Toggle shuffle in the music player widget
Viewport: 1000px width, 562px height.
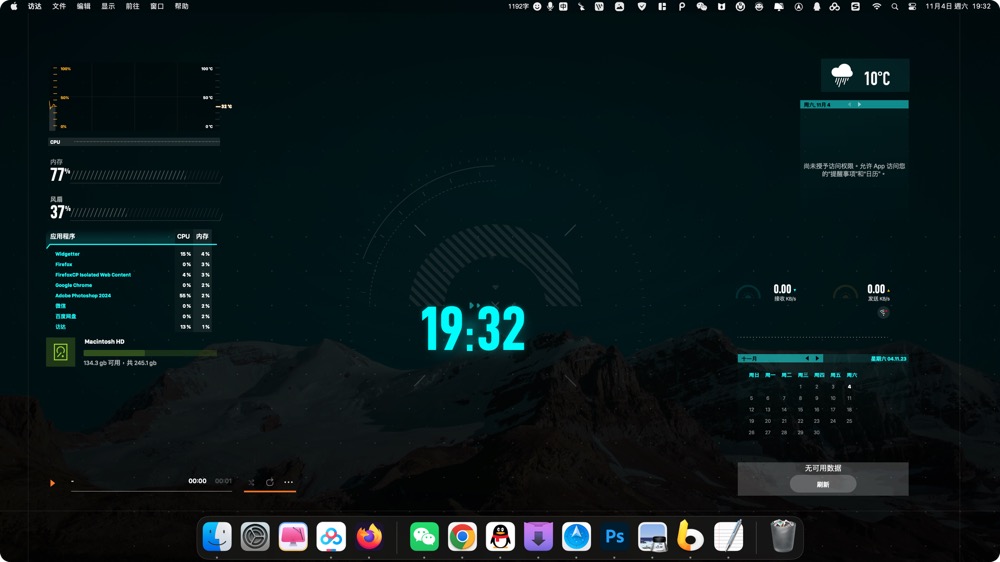(251, 482)
